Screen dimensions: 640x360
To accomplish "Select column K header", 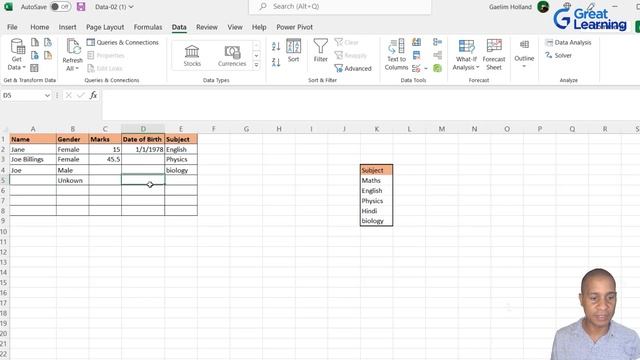I will pyautogui.click(x=376, y=129).
